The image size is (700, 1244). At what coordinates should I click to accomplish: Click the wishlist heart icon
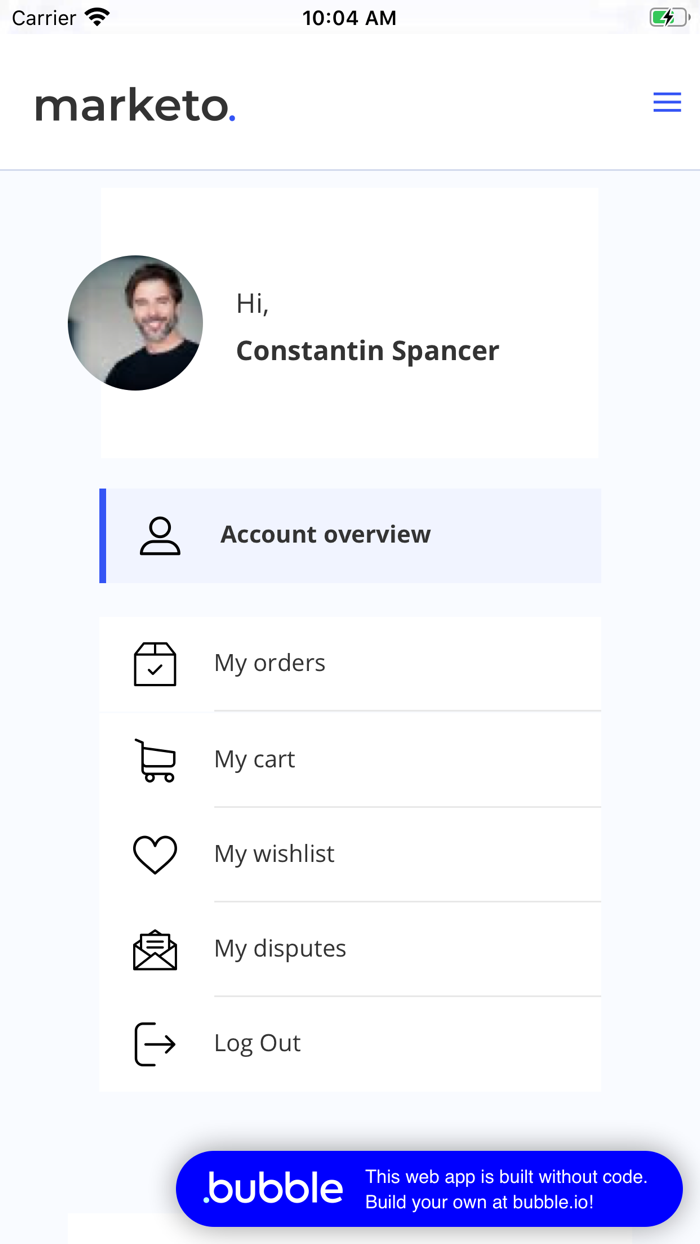(x=155, y=854)
